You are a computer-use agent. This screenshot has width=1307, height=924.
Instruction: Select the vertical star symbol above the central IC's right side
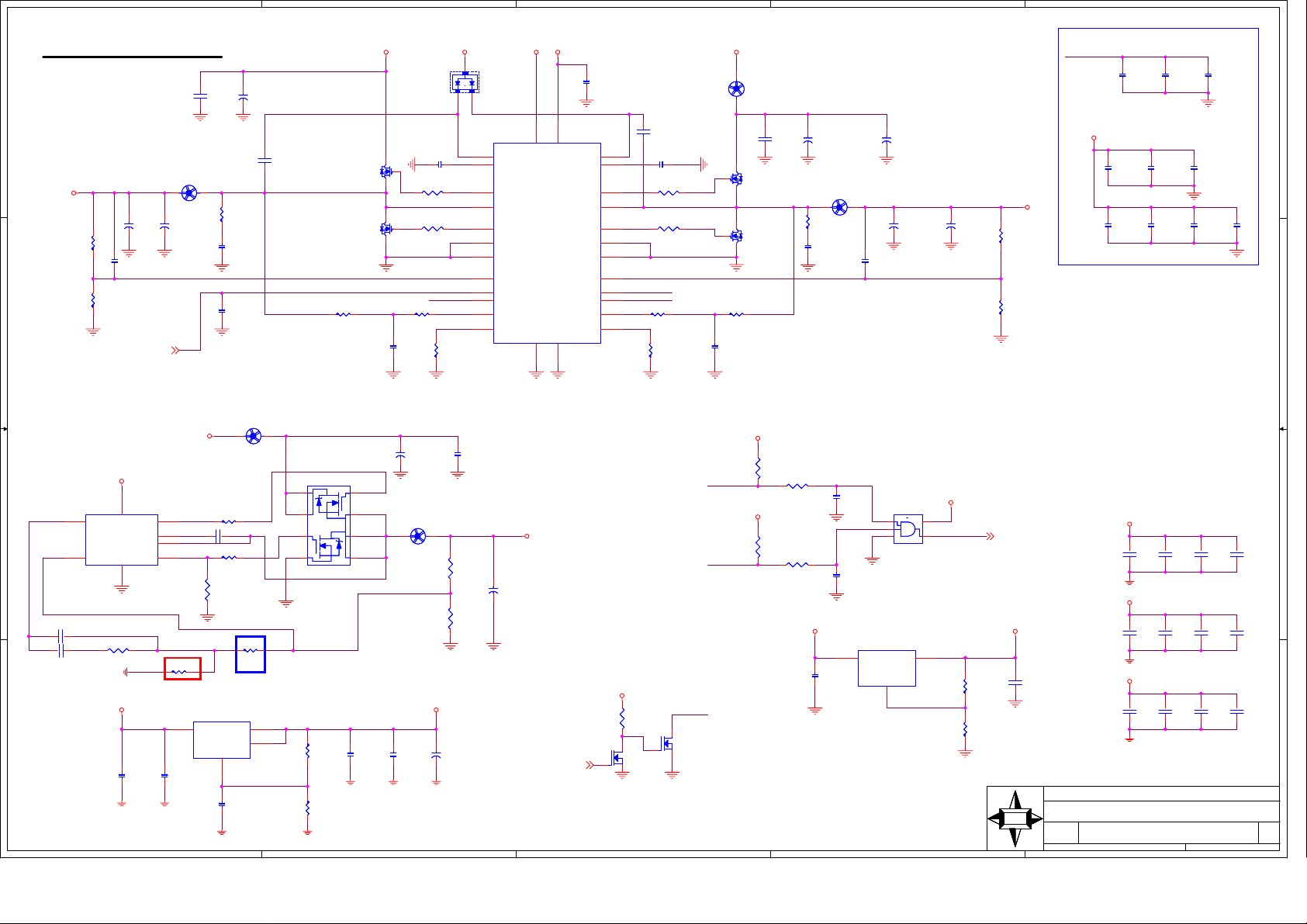(736, 88)
